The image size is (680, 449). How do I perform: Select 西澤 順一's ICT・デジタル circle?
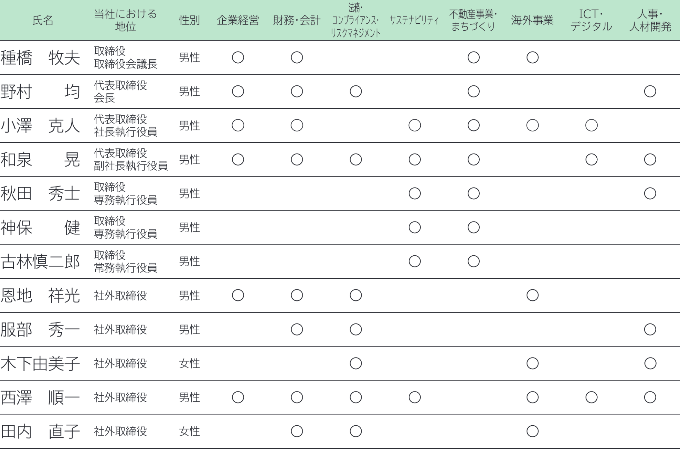591,397
